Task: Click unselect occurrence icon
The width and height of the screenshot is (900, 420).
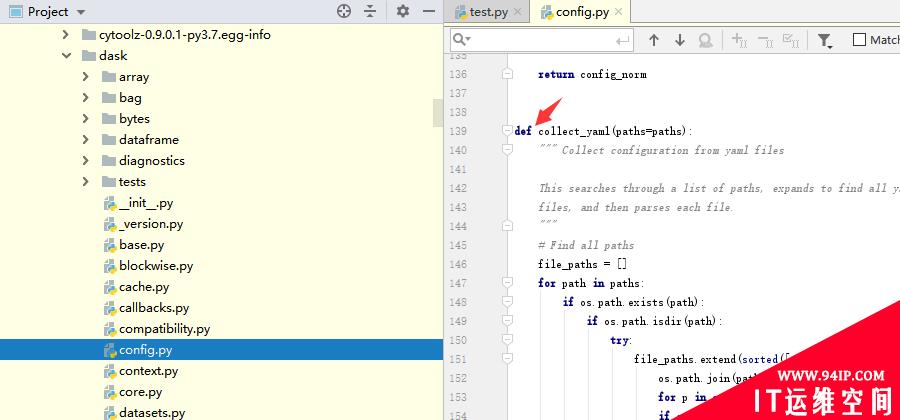Action: coord(765,40)
